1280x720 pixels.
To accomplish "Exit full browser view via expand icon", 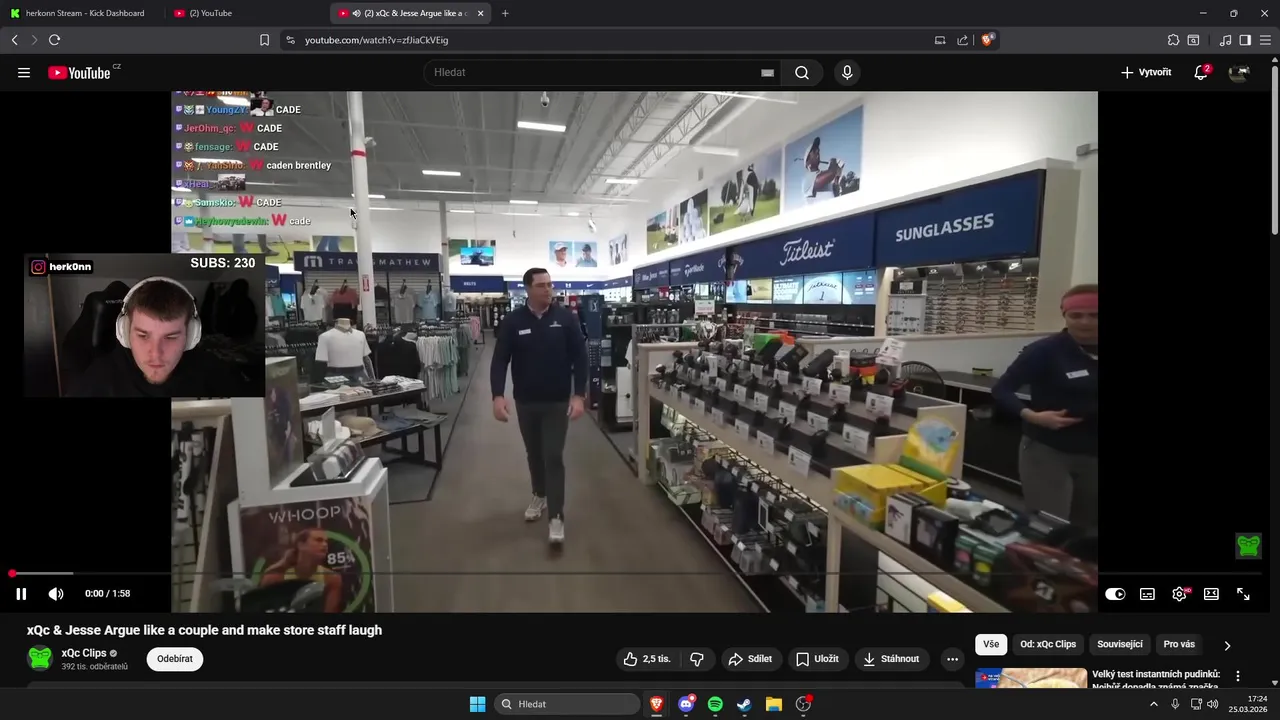I will [1243, 594].
